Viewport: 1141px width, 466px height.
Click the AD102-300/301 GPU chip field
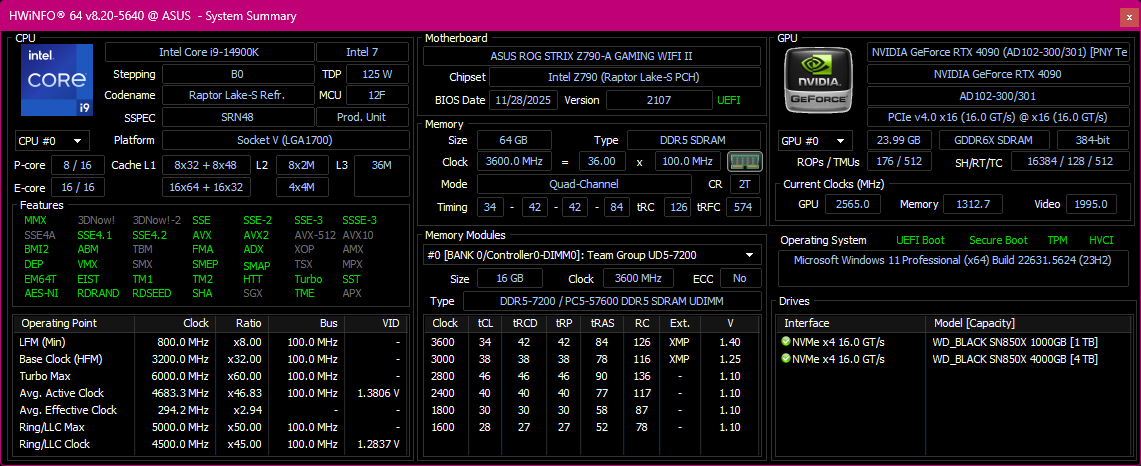tap(998, 95)
